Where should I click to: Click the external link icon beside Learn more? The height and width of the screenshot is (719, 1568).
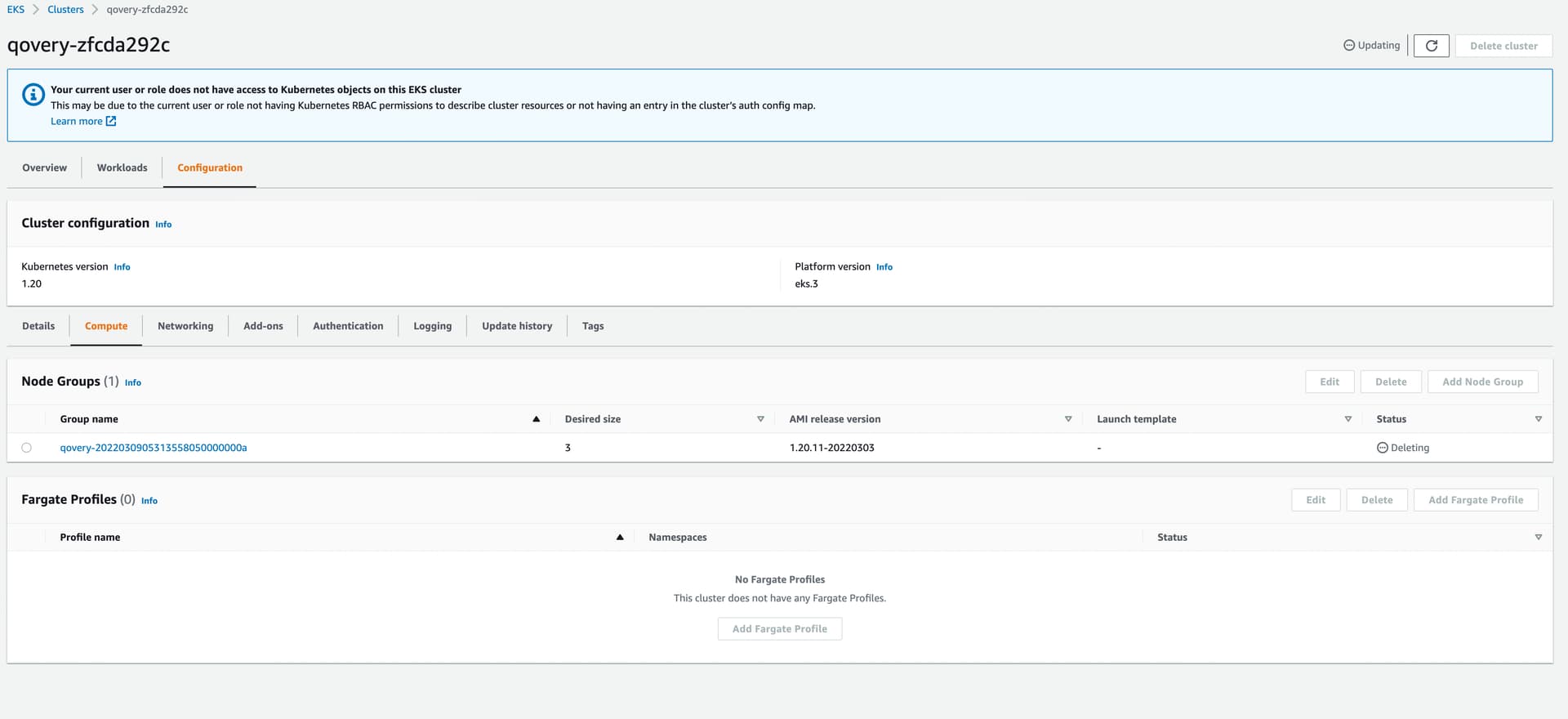point(111,121)
